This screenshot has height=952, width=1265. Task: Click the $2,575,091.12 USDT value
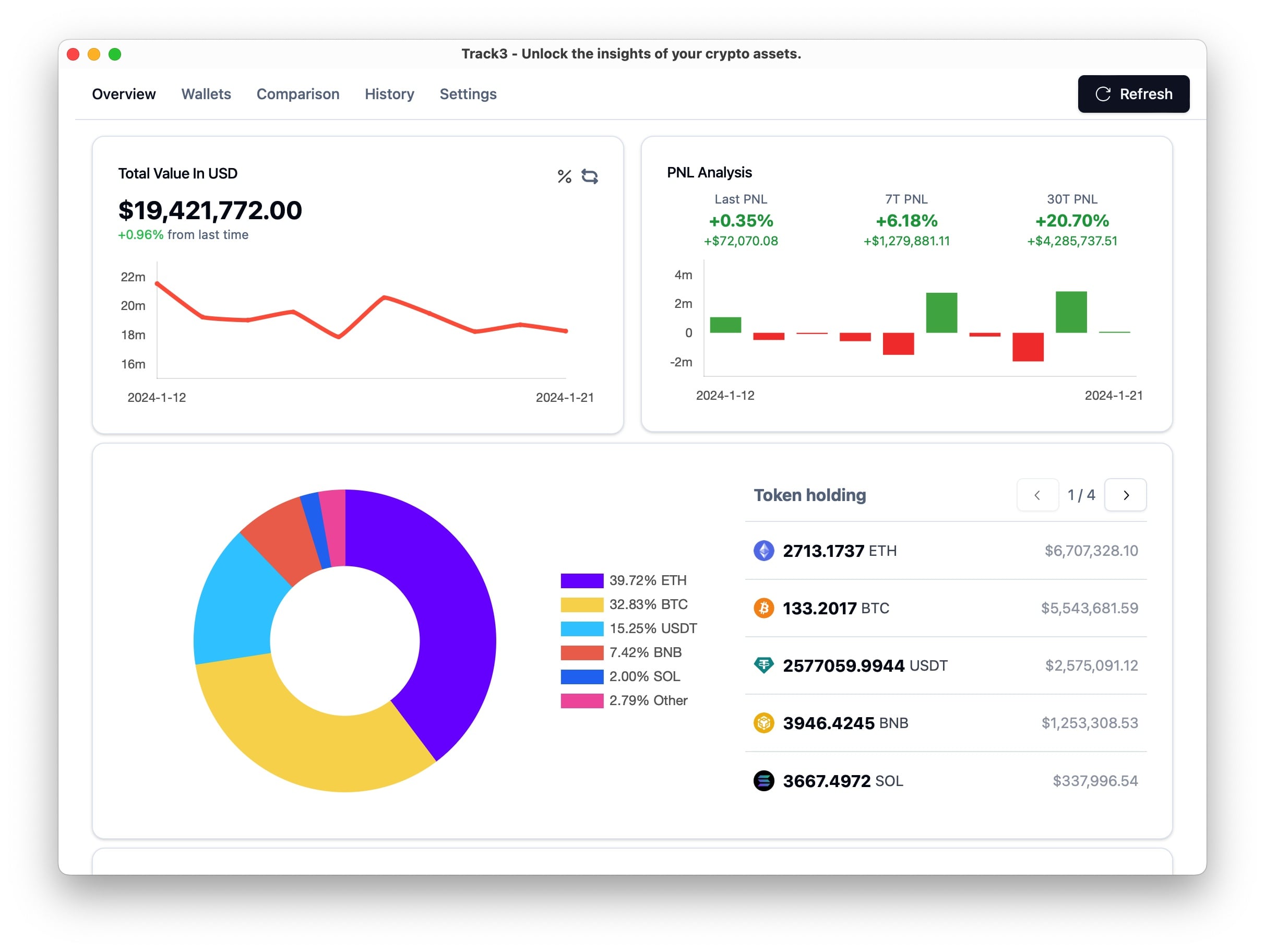pos(1091,665)
